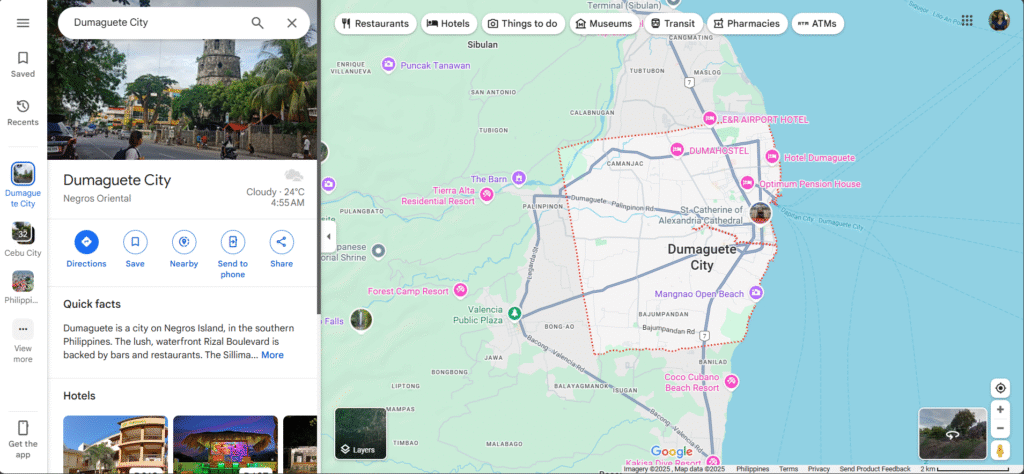
Task: Click Sibulan town map label
Action: [483, 45]
